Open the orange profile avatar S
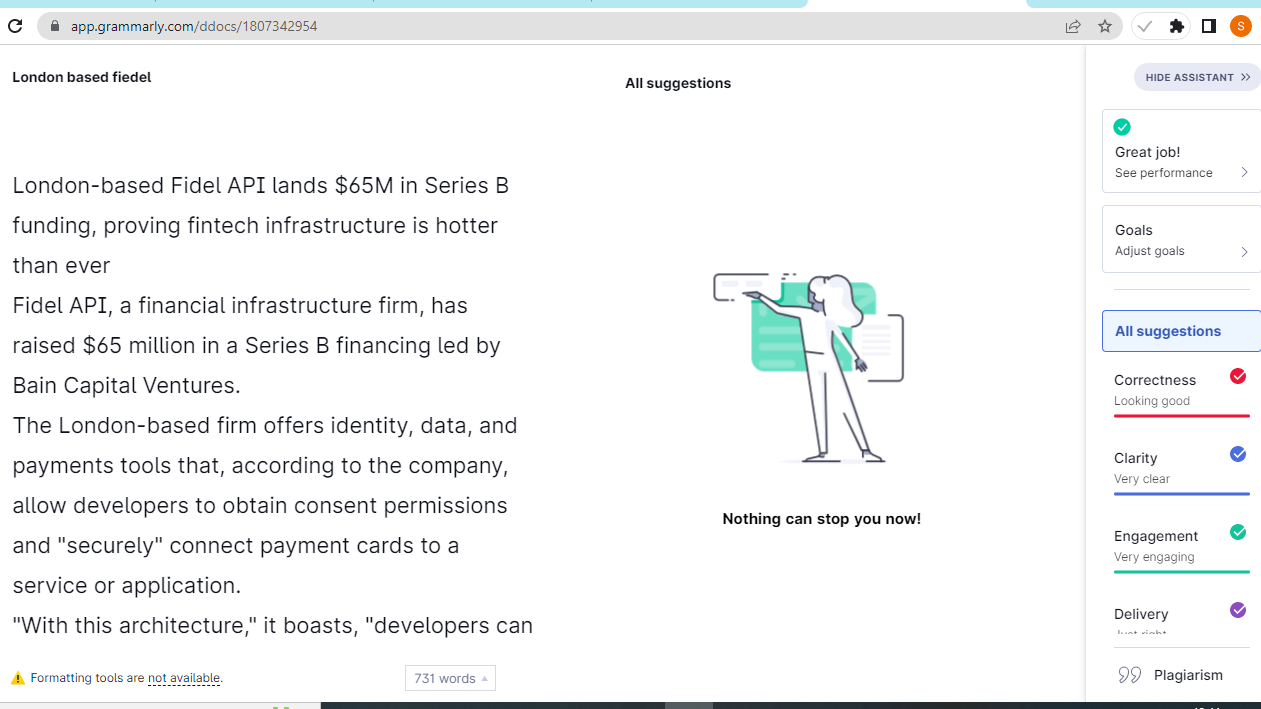Viewport: 1261px width, 709px height. click(x=1240, y=26)
